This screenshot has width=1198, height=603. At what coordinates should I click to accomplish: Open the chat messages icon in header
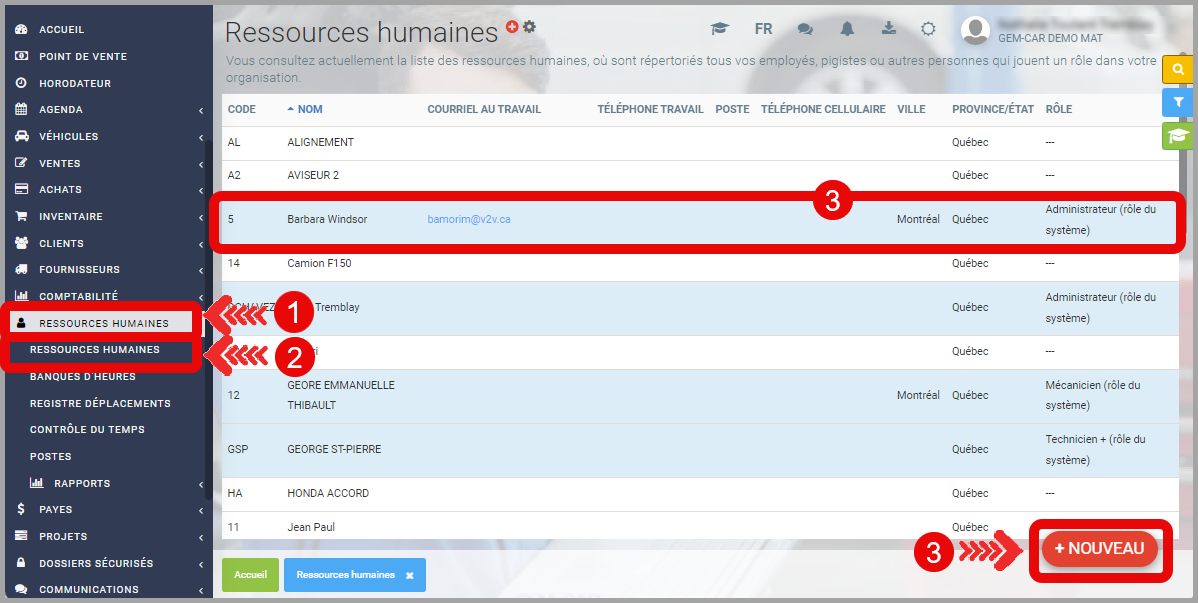(805, 29)
